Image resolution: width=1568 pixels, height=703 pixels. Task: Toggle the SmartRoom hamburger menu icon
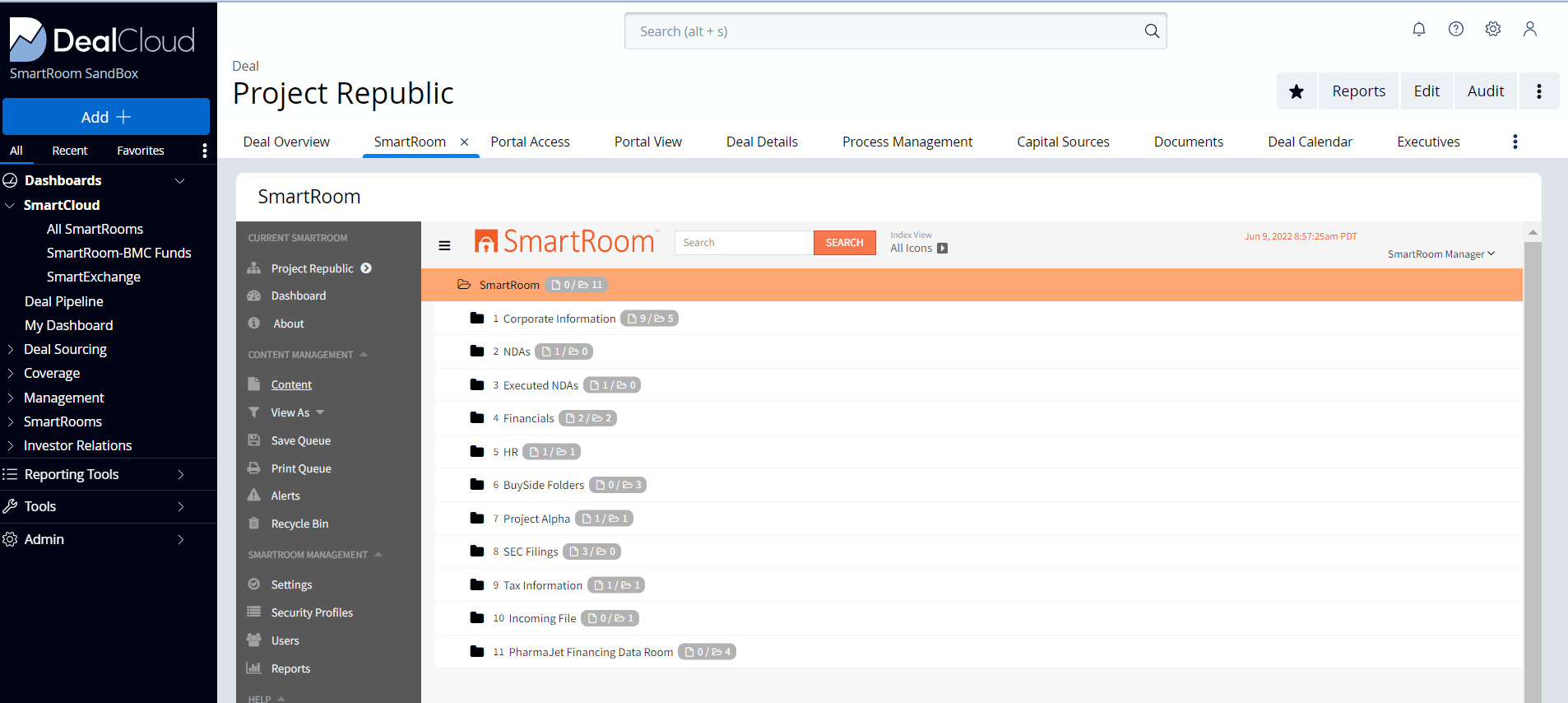(x=444, y=245)
